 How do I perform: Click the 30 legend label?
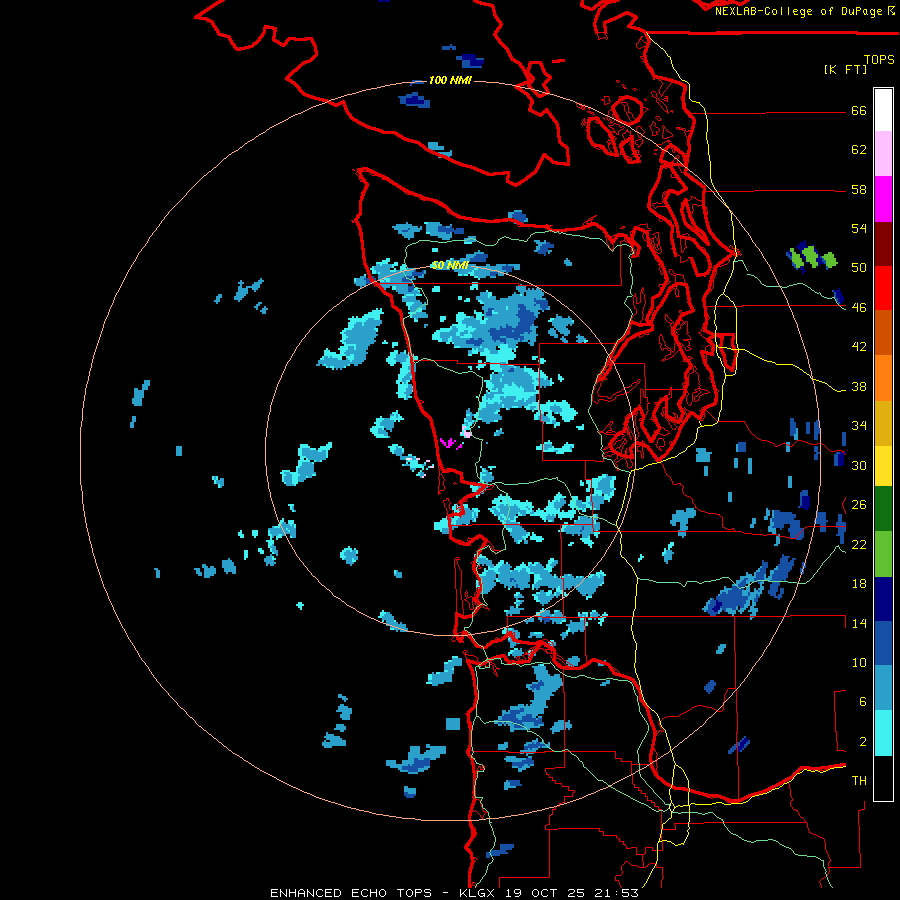click(859, 465)
